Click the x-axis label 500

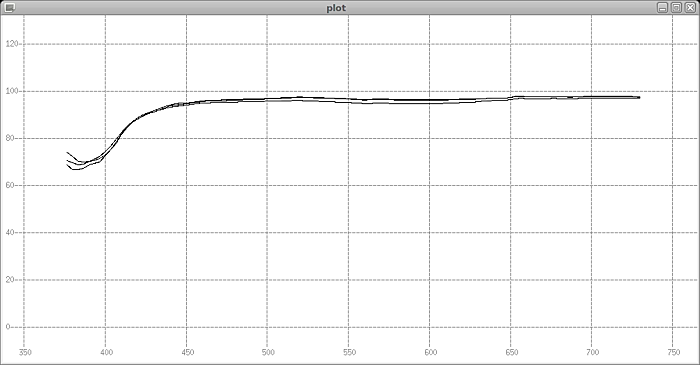(x=268, y=353)
